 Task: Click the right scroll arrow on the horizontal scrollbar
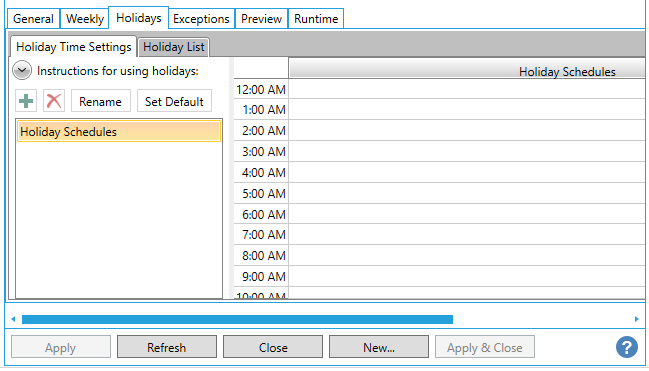click(x=637, y=319)
